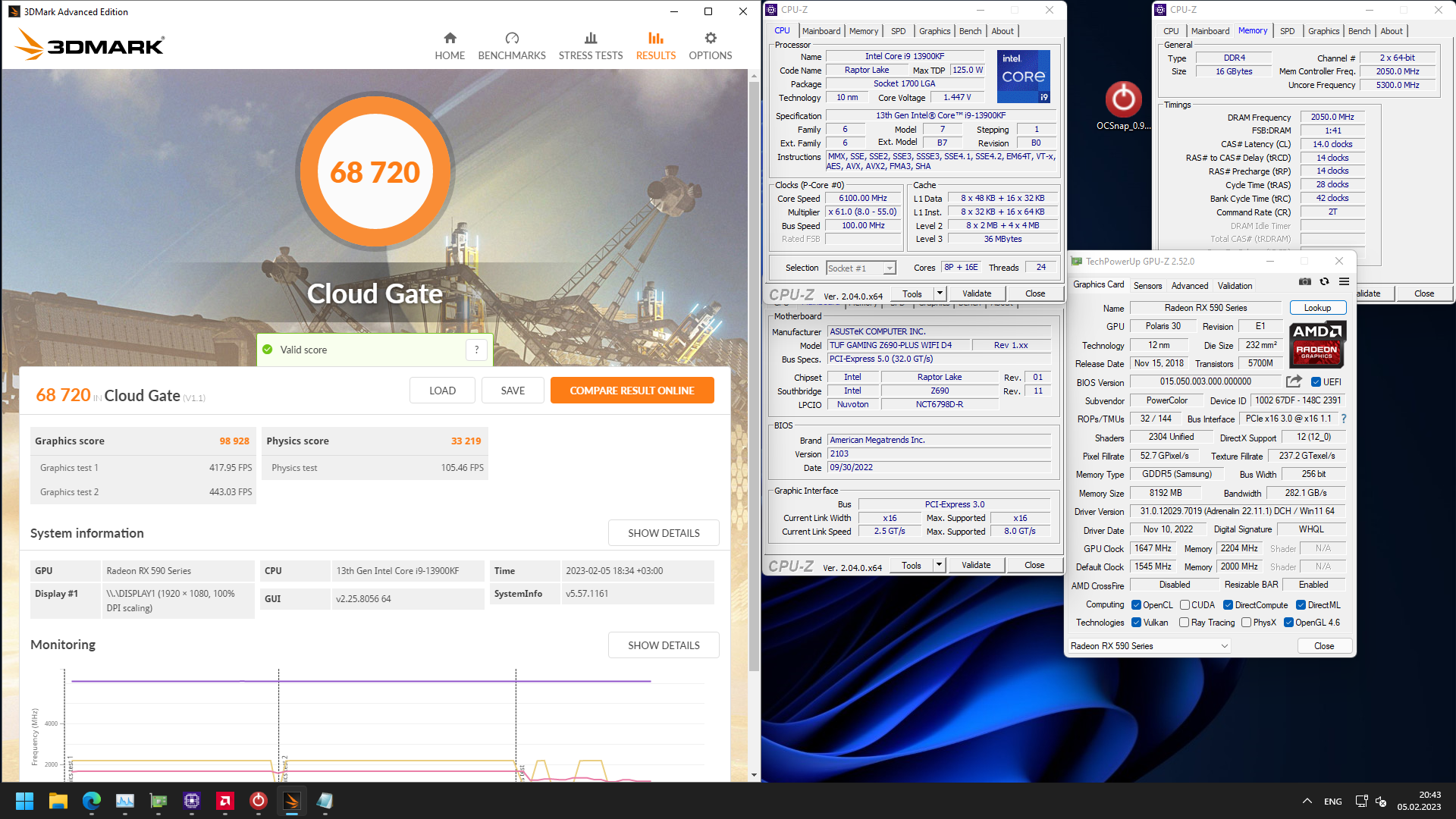Click Compare Result Online
This screenshot has width=1456, height=819.
(632, 391)
